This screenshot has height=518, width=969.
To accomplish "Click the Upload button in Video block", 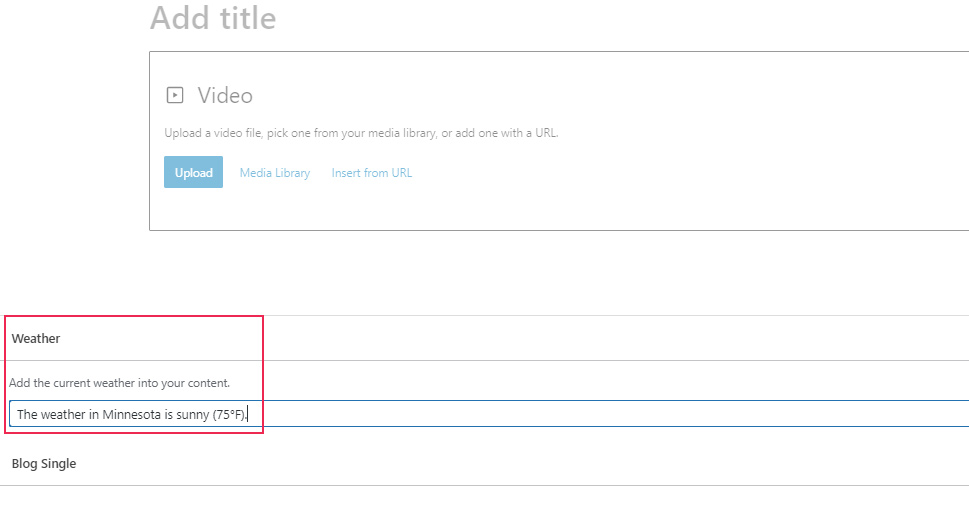I will coord(193,172).
